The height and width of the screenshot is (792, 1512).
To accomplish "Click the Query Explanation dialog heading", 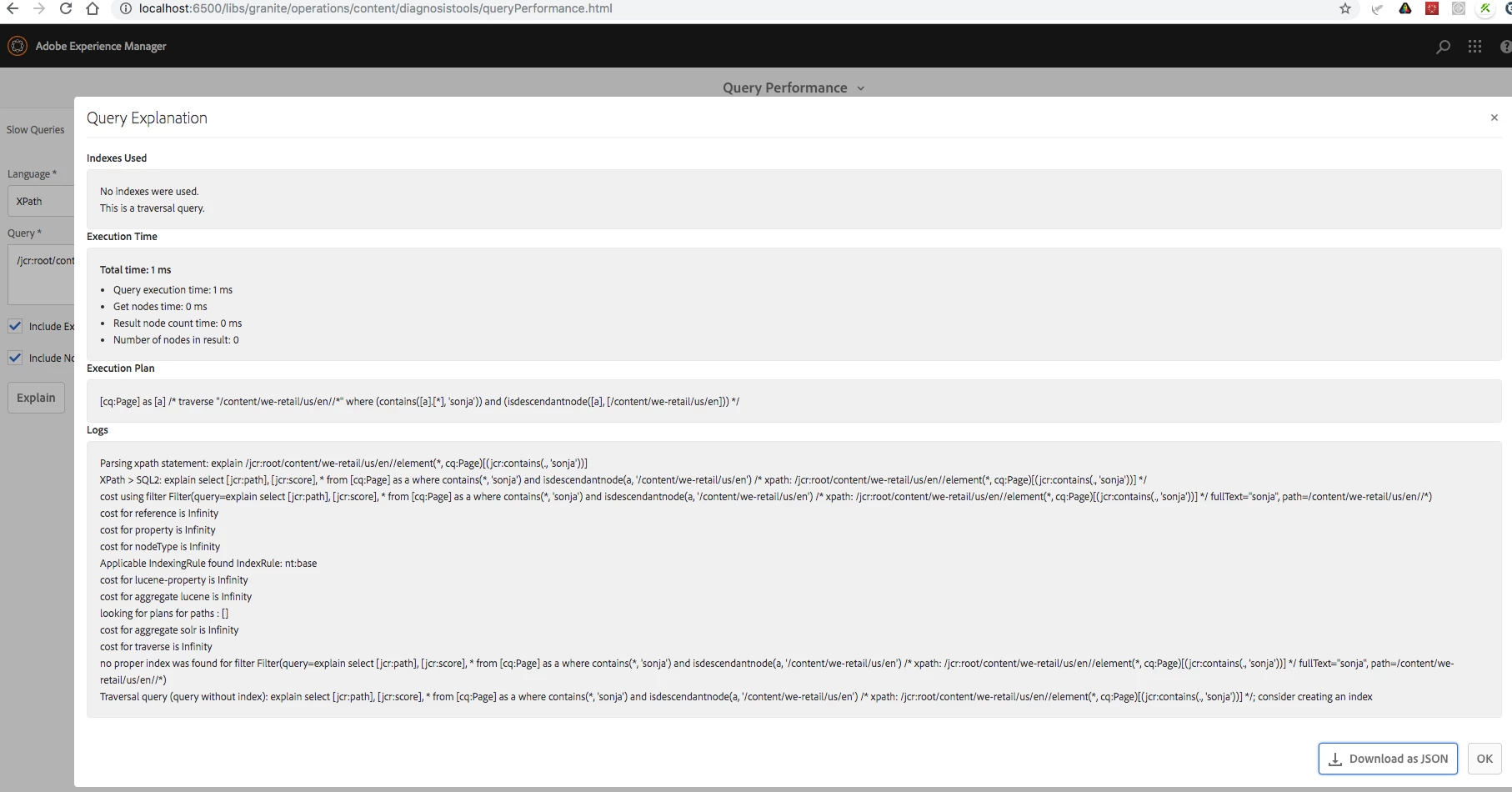I will tap(147, 118).
